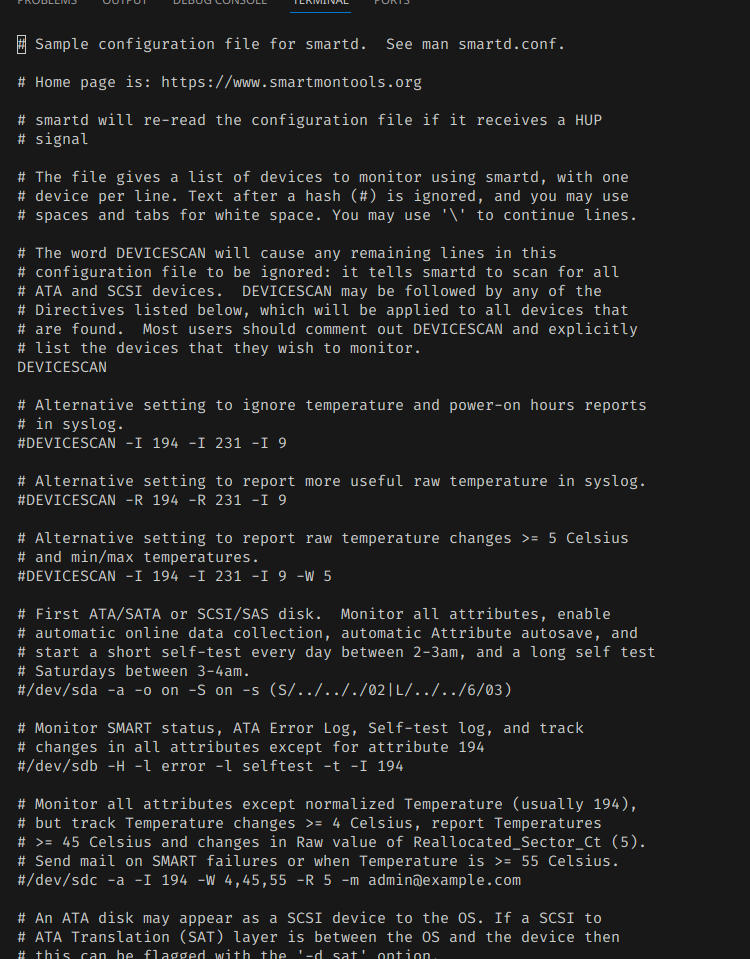Click the terminal cursor block at the first line
This screenshot has width=750, height=959.
pos(22,44)
